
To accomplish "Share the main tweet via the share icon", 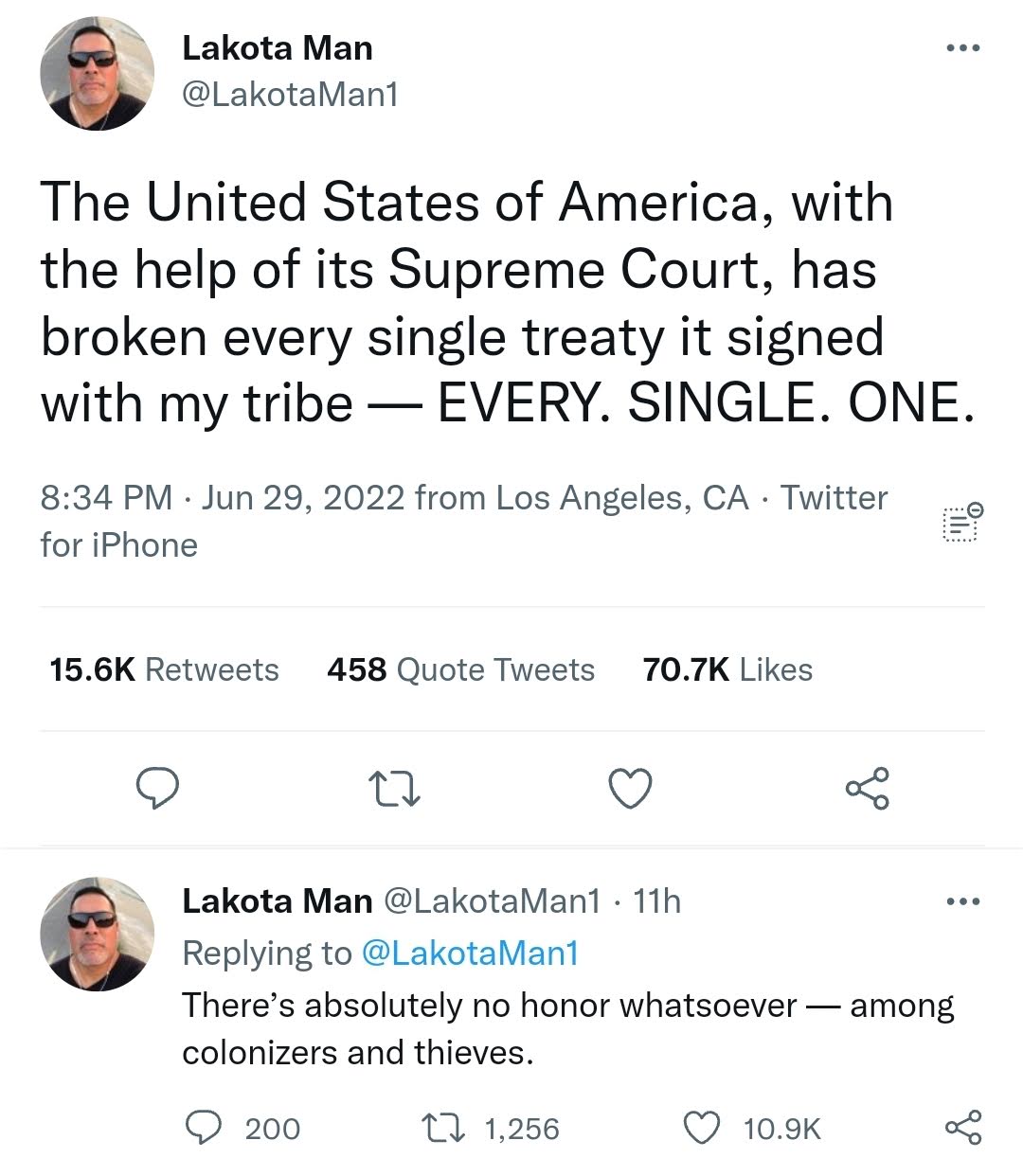I will click(867, 789).
